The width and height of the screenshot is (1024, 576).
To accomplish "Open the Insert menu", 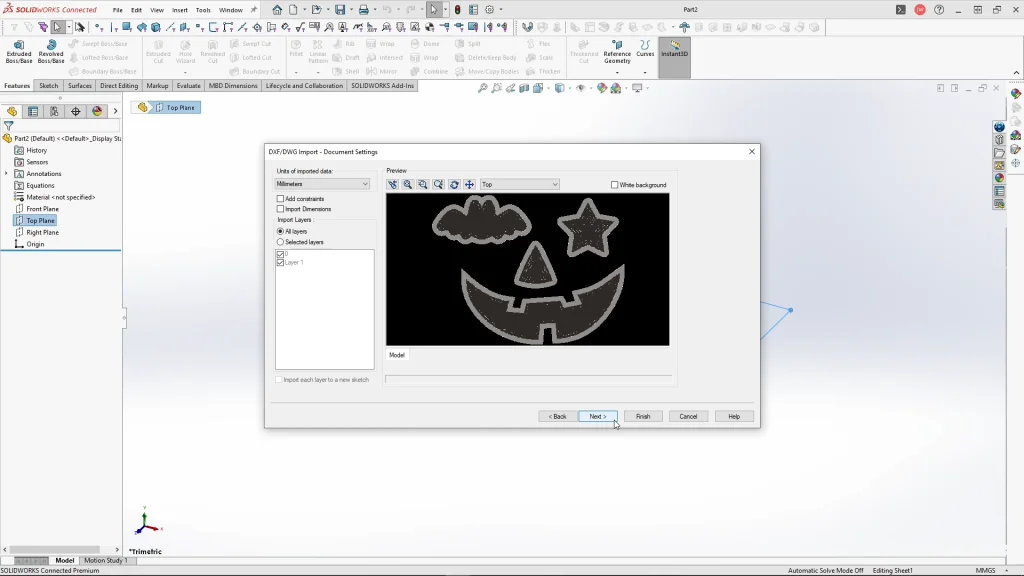I will click(x=180, y=10).
